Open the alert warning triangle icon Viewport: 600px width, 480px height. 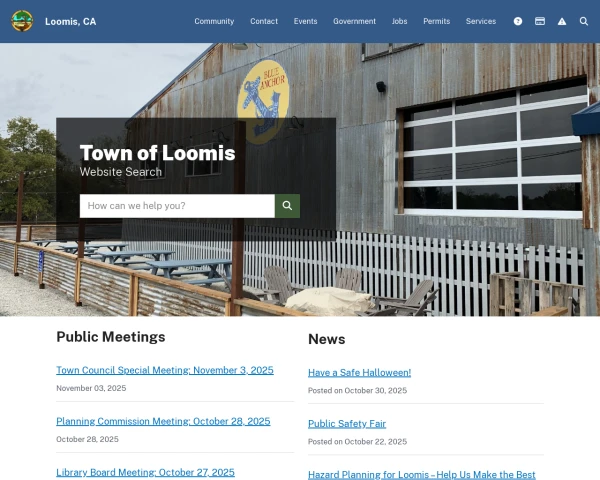(562, 21)
